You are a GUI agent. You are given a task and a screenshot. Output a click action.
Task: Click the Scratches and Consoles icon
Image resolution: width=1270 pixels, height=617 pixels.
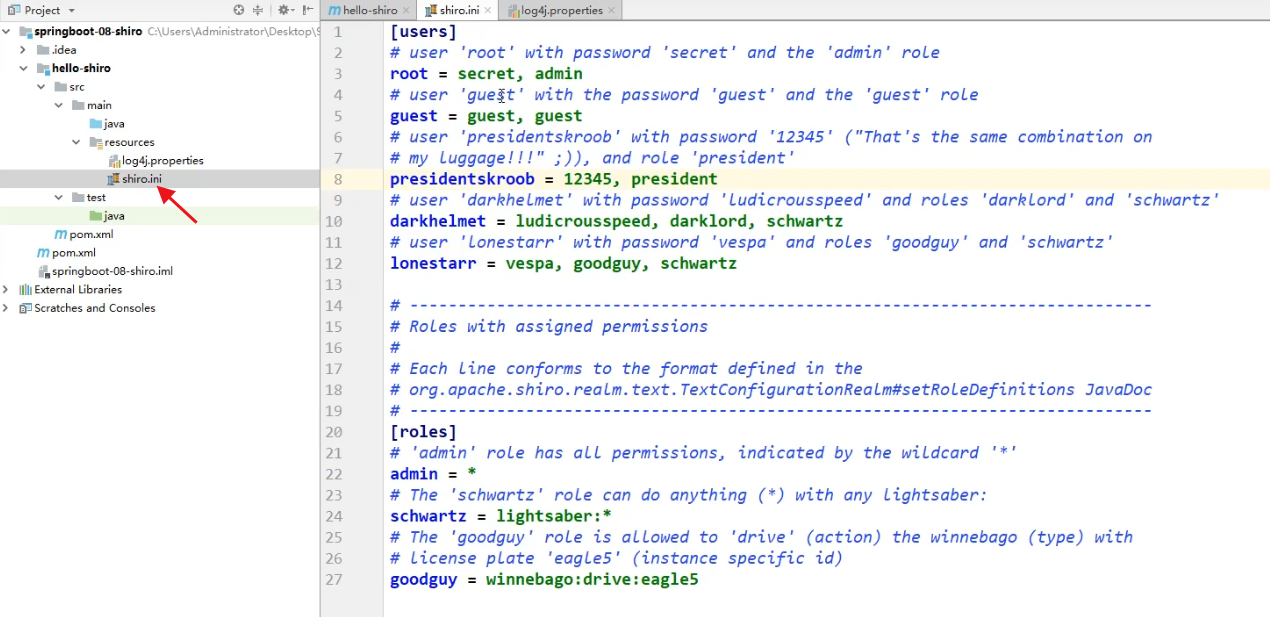pyautogui.click(x=25, y=308)
